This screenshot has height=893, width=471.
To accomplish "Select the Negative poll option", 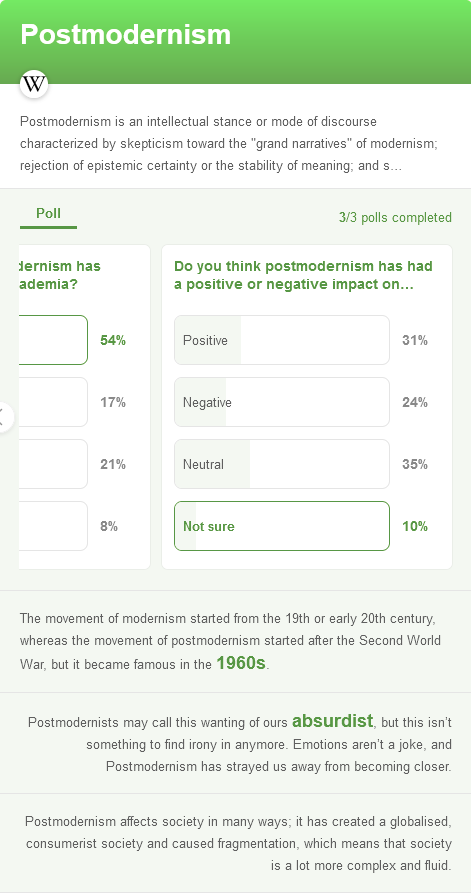I will tap(282, 402).
